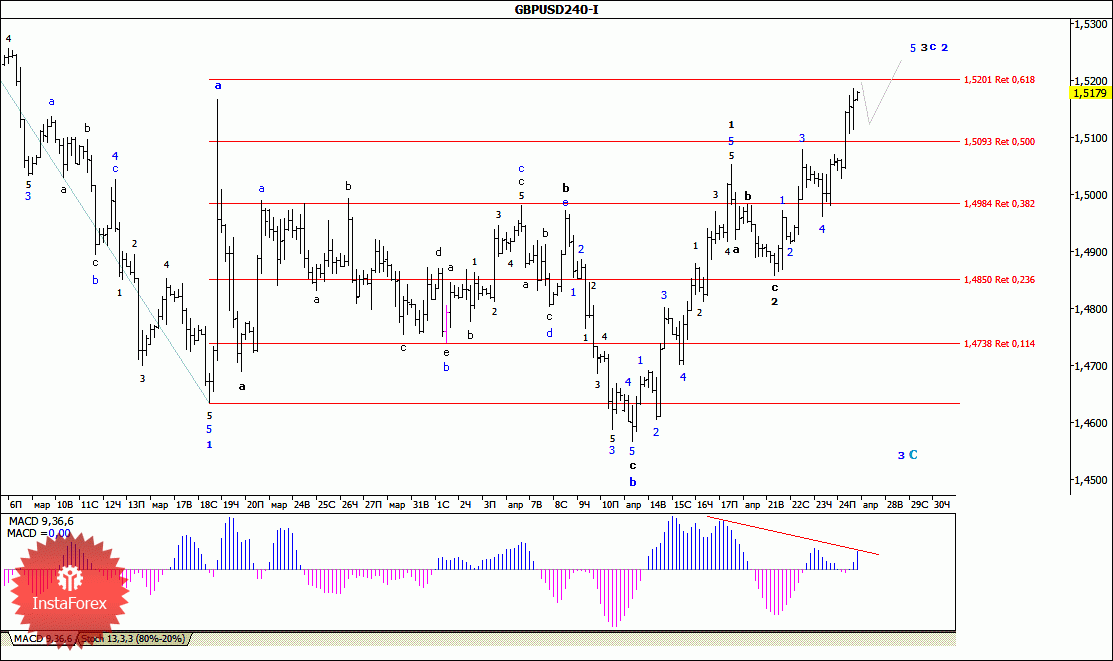
Task: Select the 1С date on time axis
Action: (x=443, y=505)
